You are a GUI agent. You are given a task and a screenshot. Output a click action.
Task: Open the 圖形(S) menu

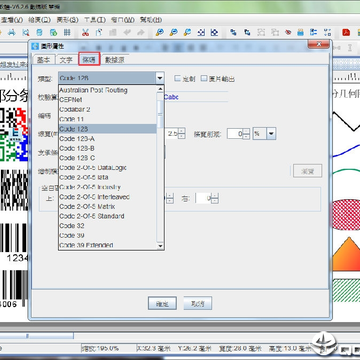coord(68,20)
